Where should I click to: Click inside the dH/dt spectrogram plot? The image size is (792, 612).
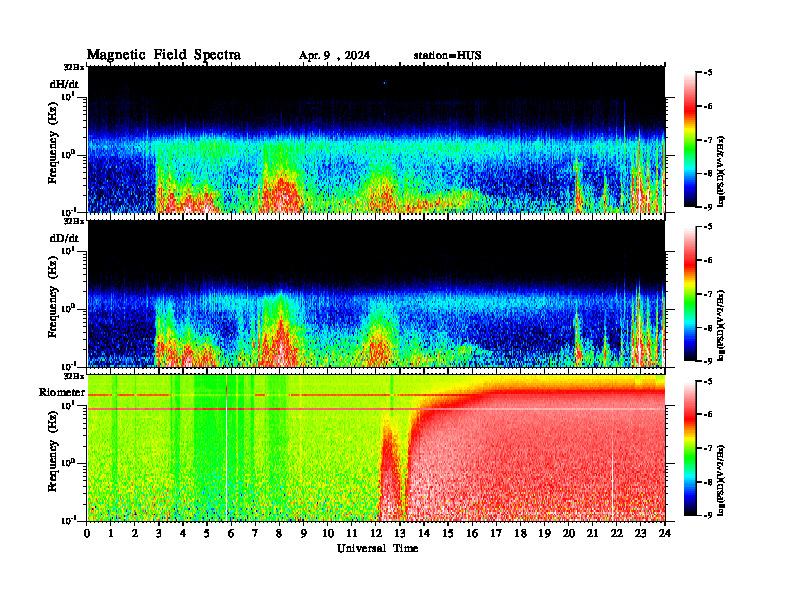click(376, 139)
